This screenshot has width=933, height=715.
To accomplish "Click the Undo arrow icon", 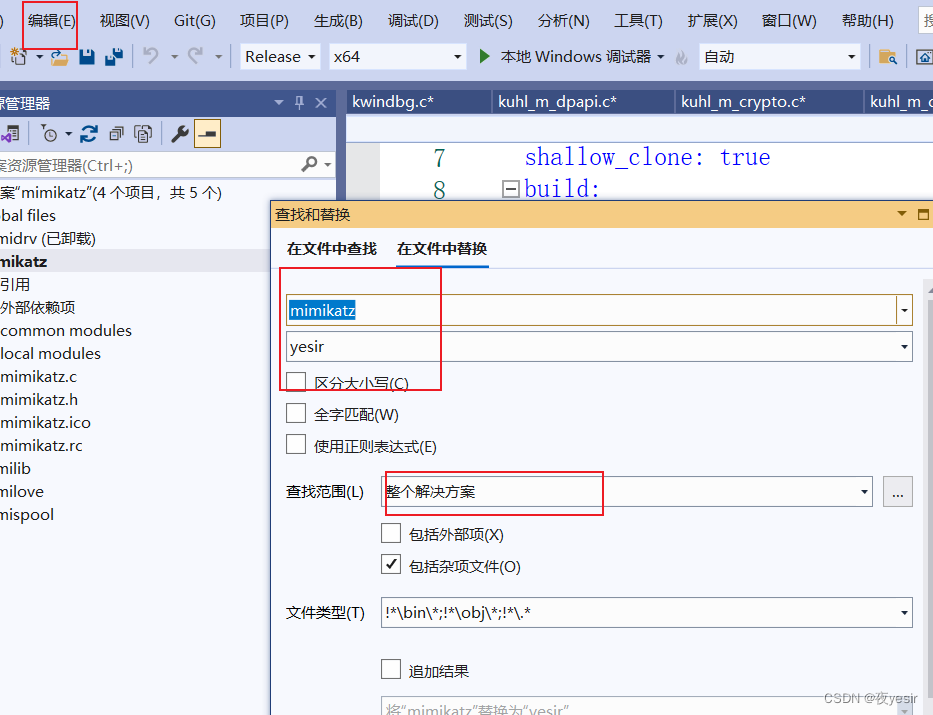I will click(x=151, y=57).
